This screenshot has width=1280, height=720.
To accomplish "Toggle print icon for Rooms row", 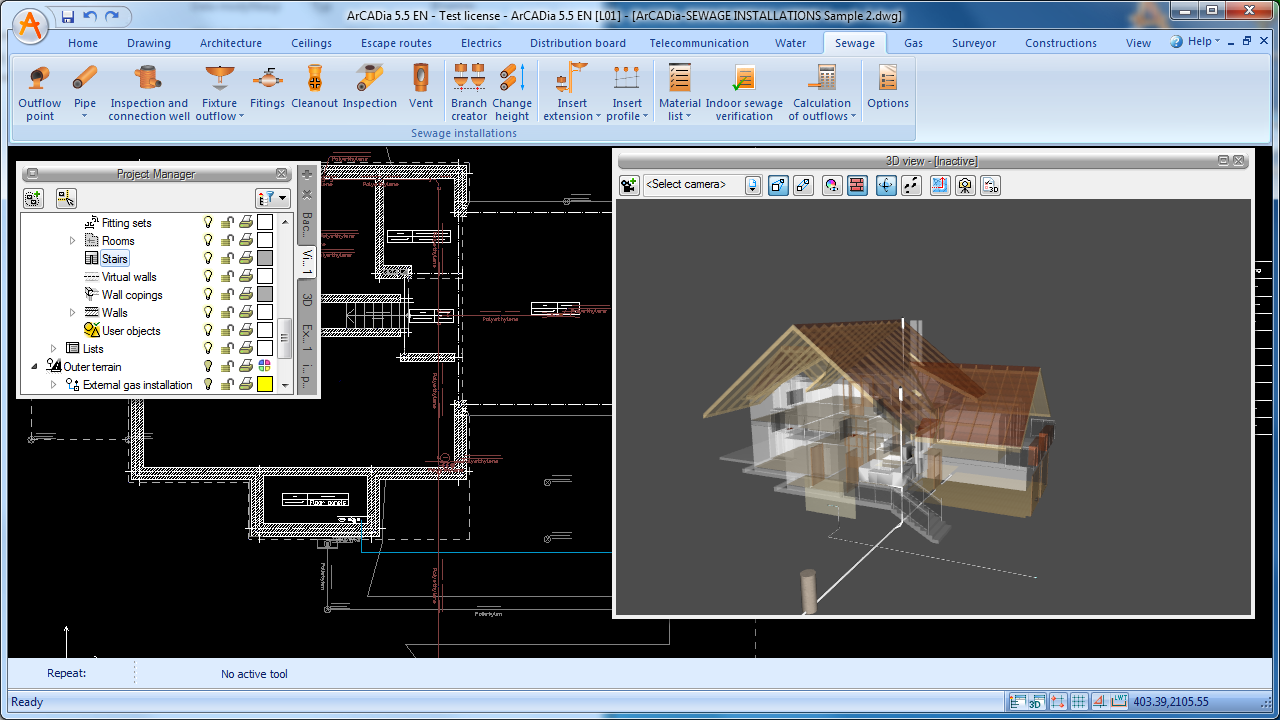I will 246,241.
